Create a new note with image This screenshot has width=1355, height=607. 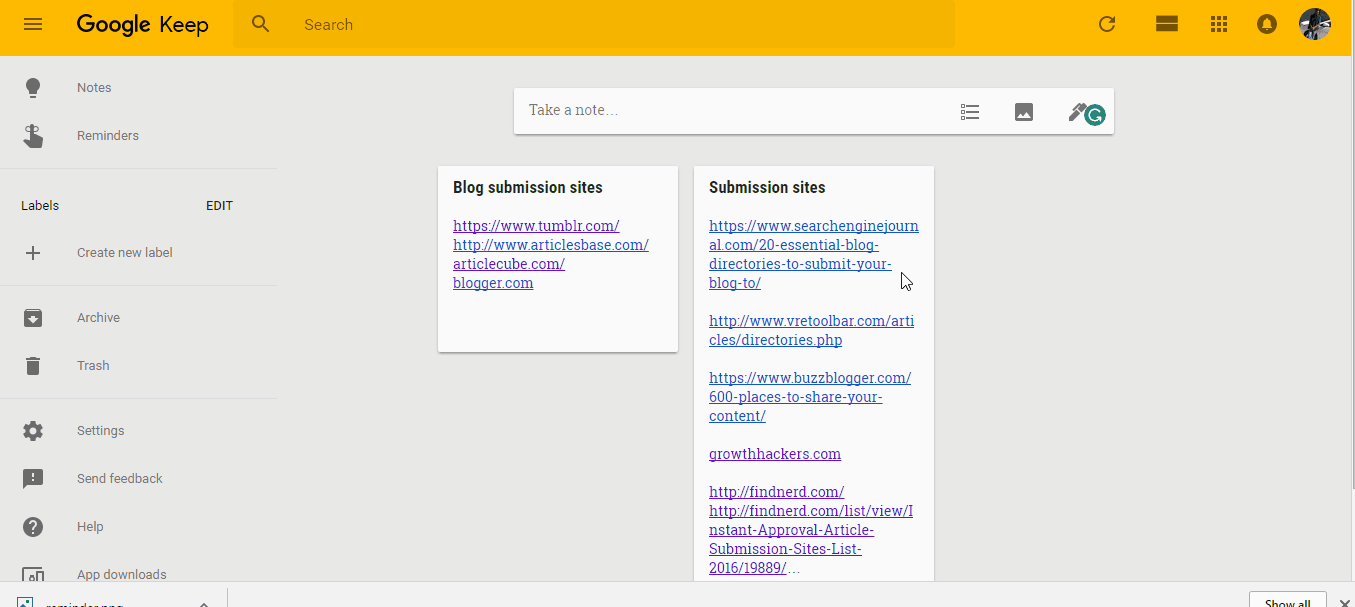click(x=1023, y=112)
